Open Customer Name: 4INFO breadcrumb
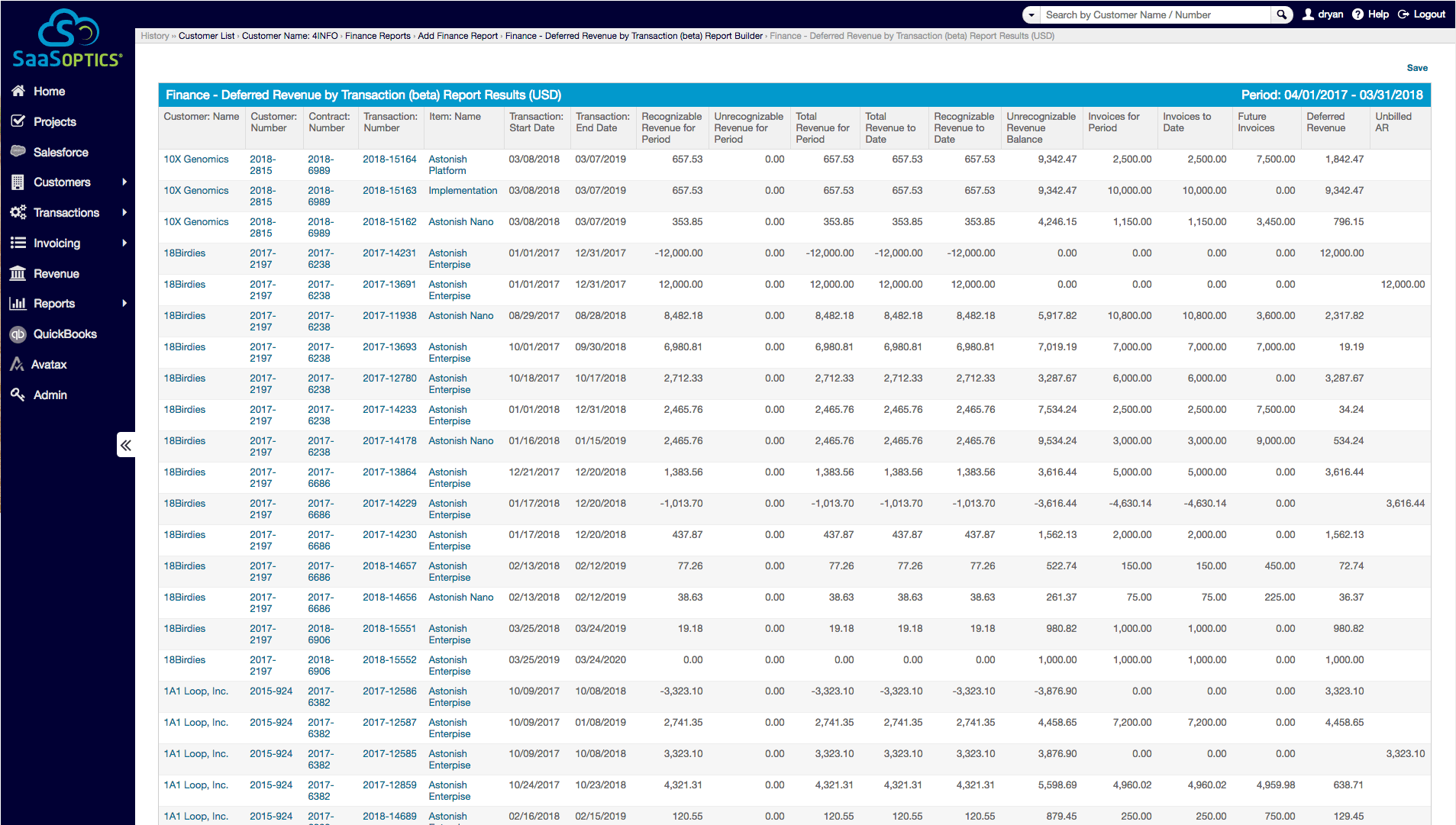 (x=289, y=36)
